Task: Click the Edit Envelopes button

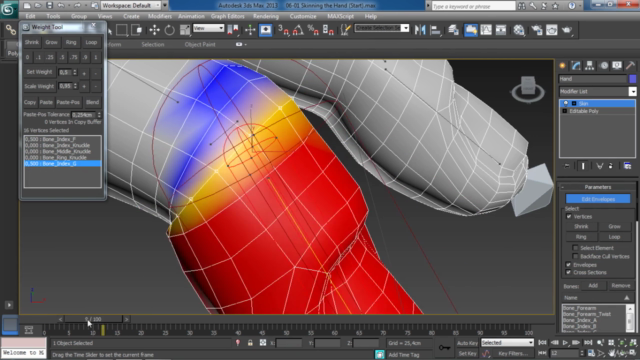Action: pyautogui.click(x=598, y=199)
